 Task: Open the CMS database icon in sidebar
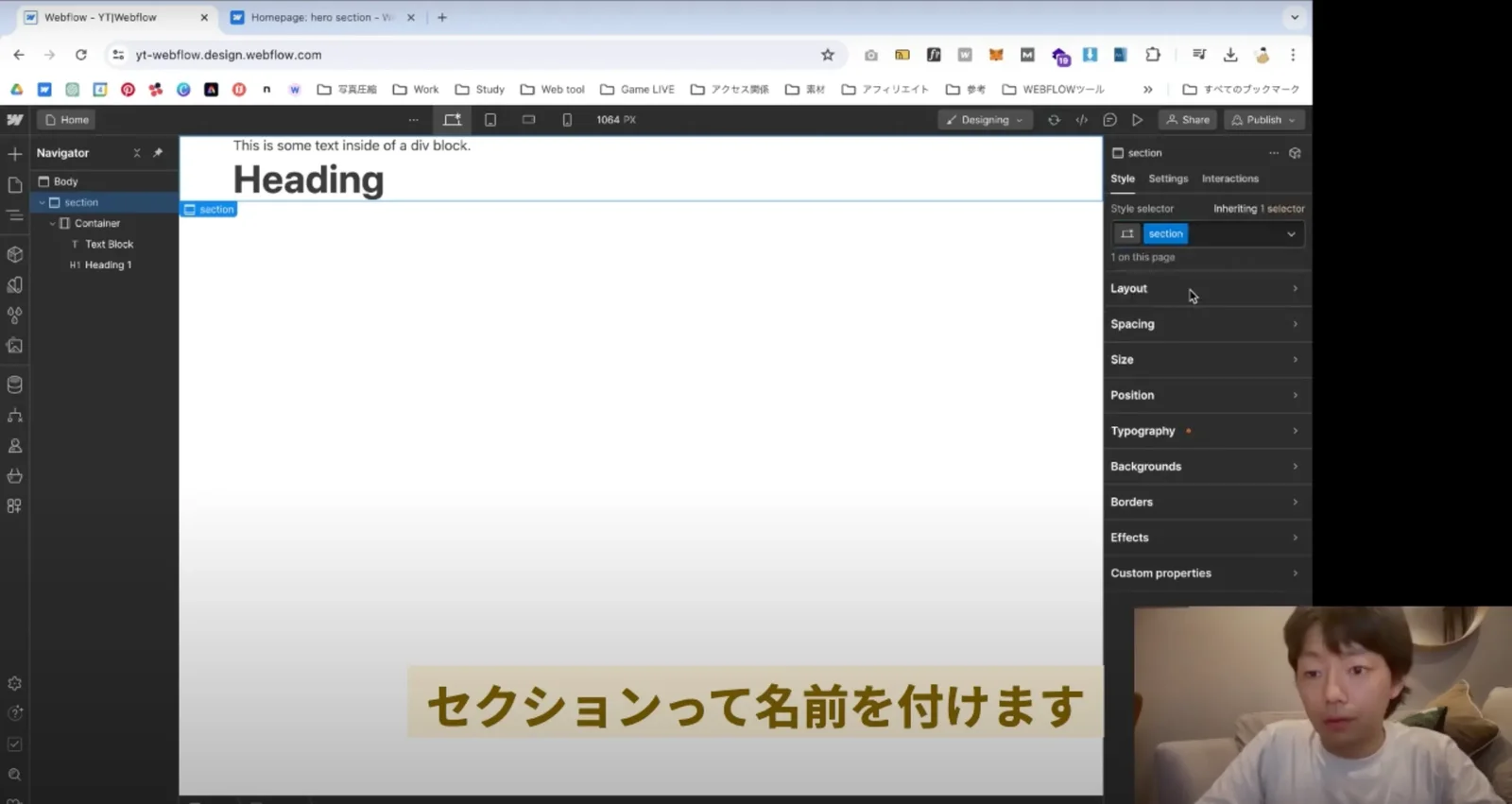[x=15, y=385]
